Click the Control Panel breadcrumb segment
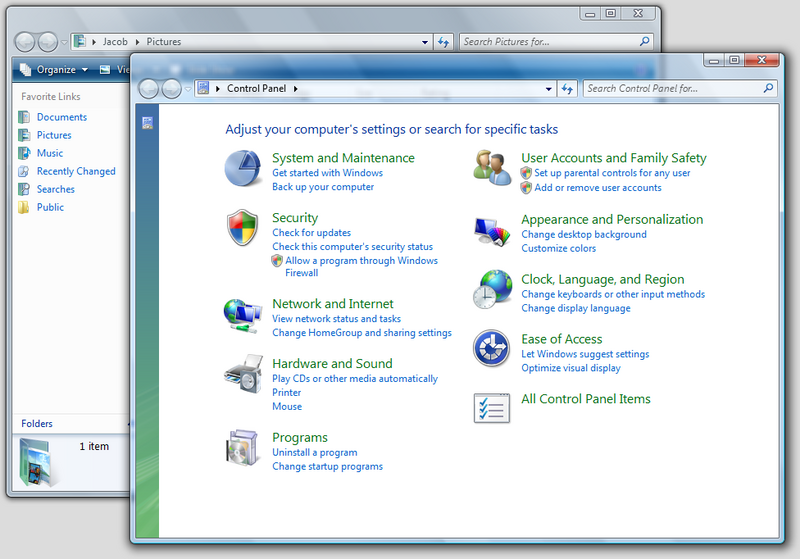 click(x=256, y=88)
